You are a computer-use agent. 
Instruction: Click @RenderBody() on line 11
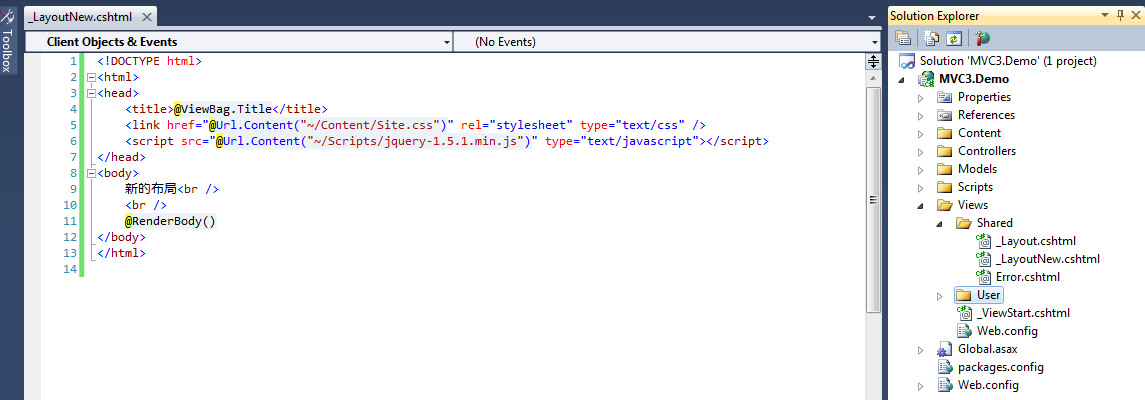pyautogui.click(x=170, y=221)
